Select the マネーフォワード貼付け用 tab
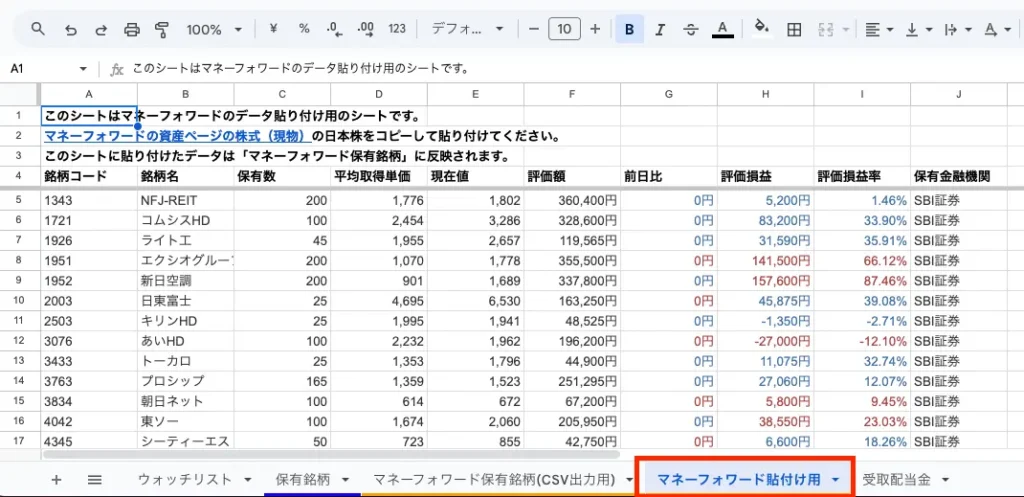The image size is (1024, 497). coord(739,480)
